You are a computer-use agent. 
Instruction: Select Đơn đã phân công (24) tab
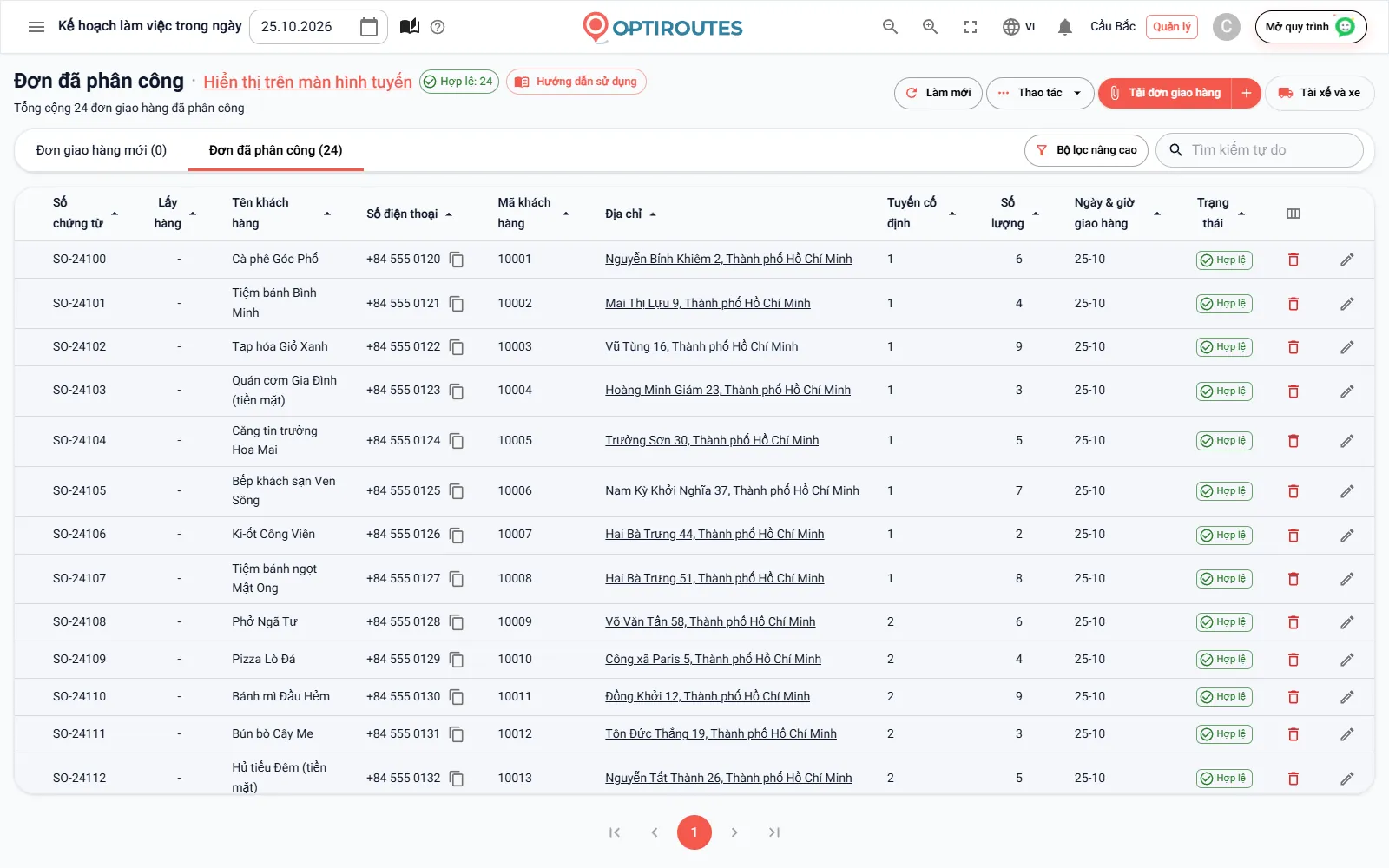pyautogui.click(x=276, y=150)
